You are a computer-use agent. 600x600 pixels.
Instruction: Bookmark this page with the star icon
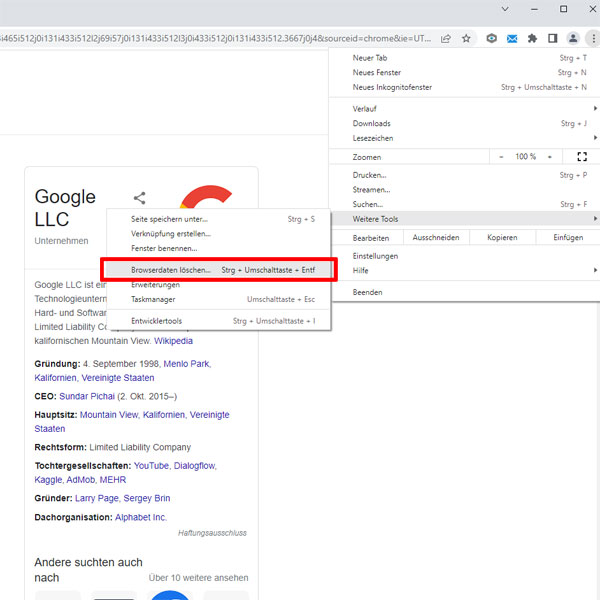[x=466, y=38]
